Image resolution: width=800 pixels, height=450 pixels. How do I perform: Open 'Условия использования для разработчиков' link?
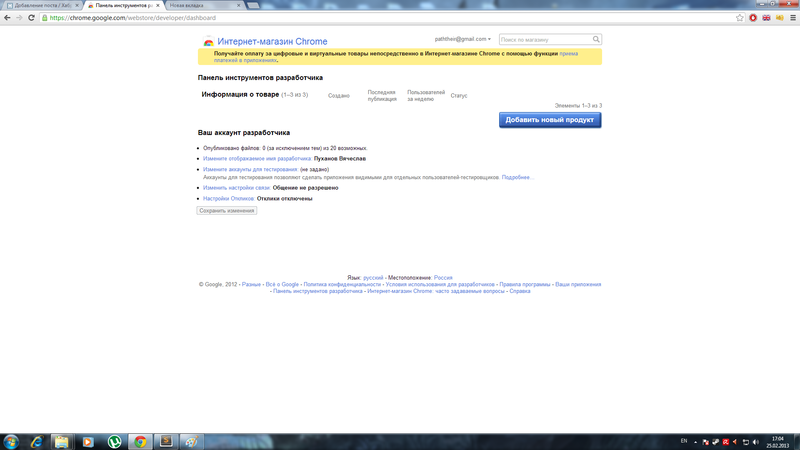440,284
